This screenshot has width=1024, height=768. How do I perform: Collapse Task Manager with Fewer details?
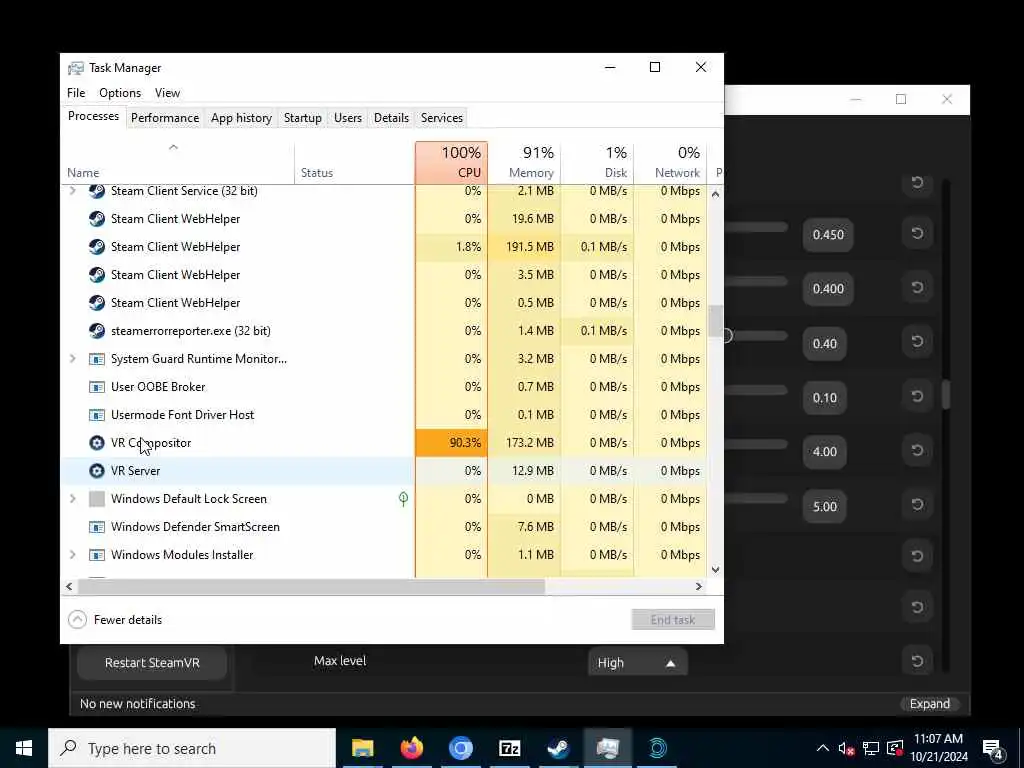[x=115, y=620]
